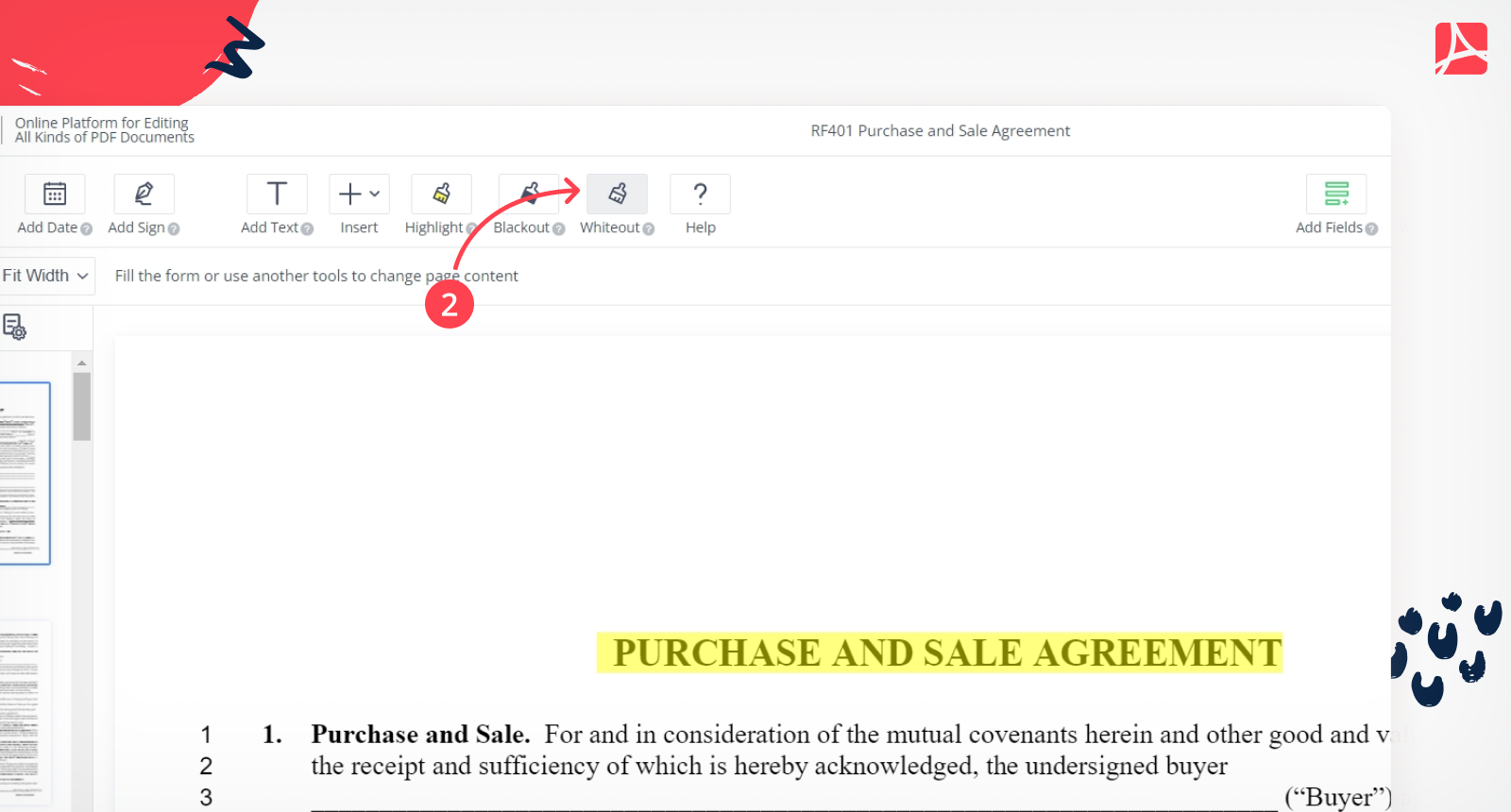
Task: Select the first page thumbnail
Action: [x=24, y=473]
